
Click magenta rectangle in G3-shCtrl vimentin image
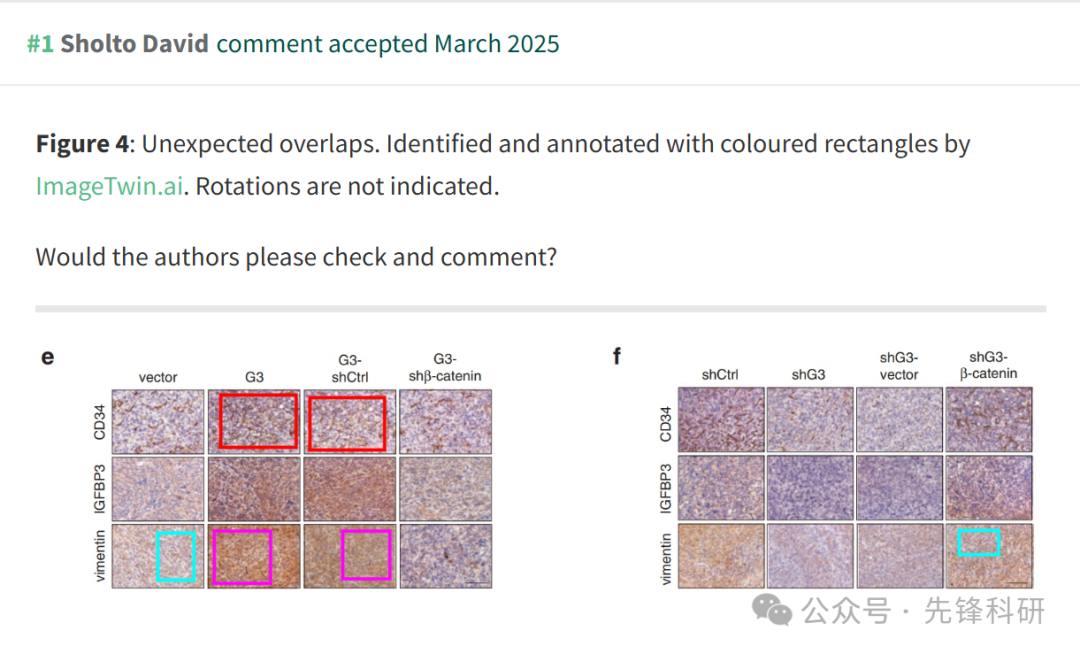366,554
